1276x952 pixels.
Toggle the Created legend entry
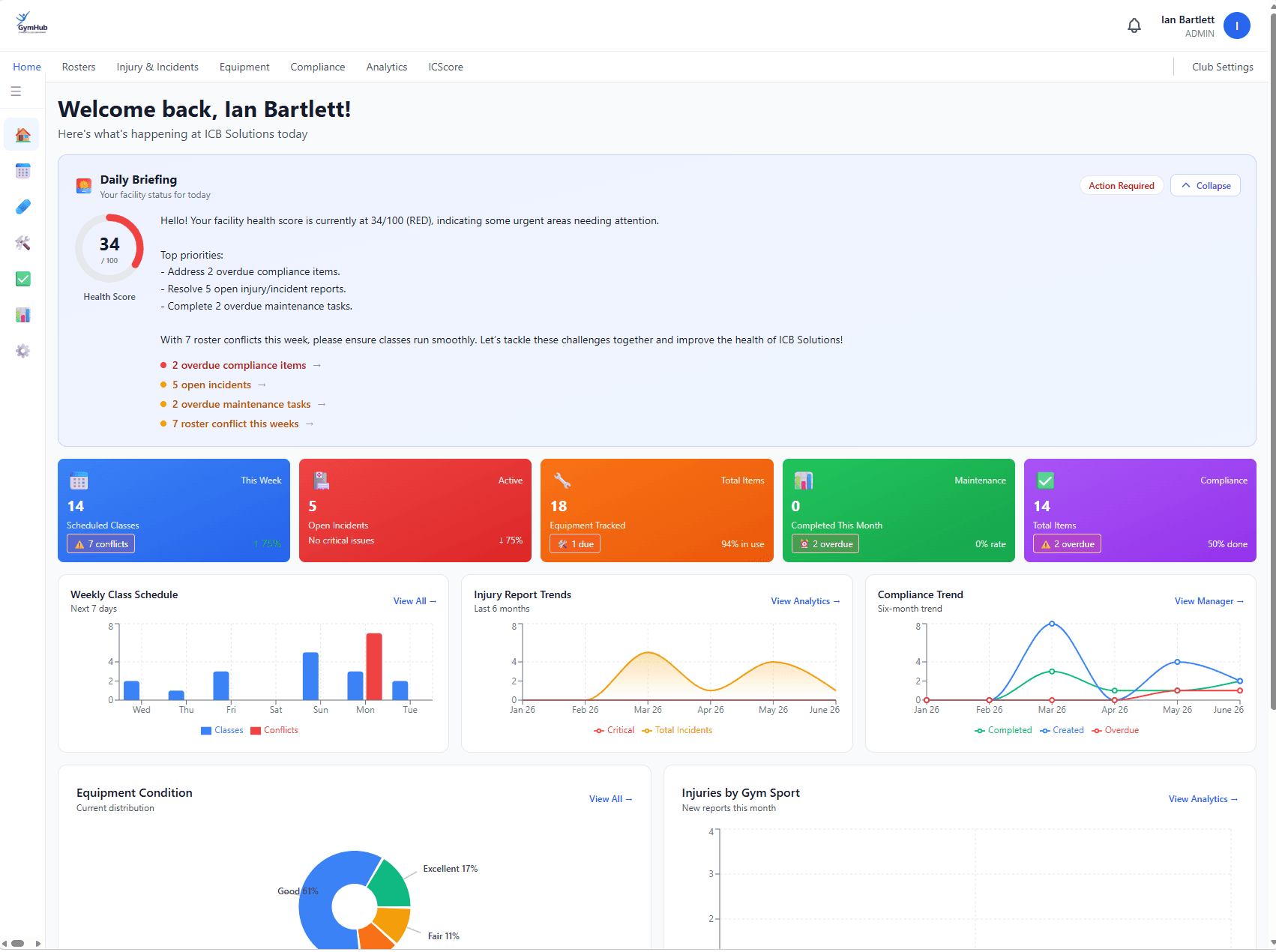[x=1062, y=730]
